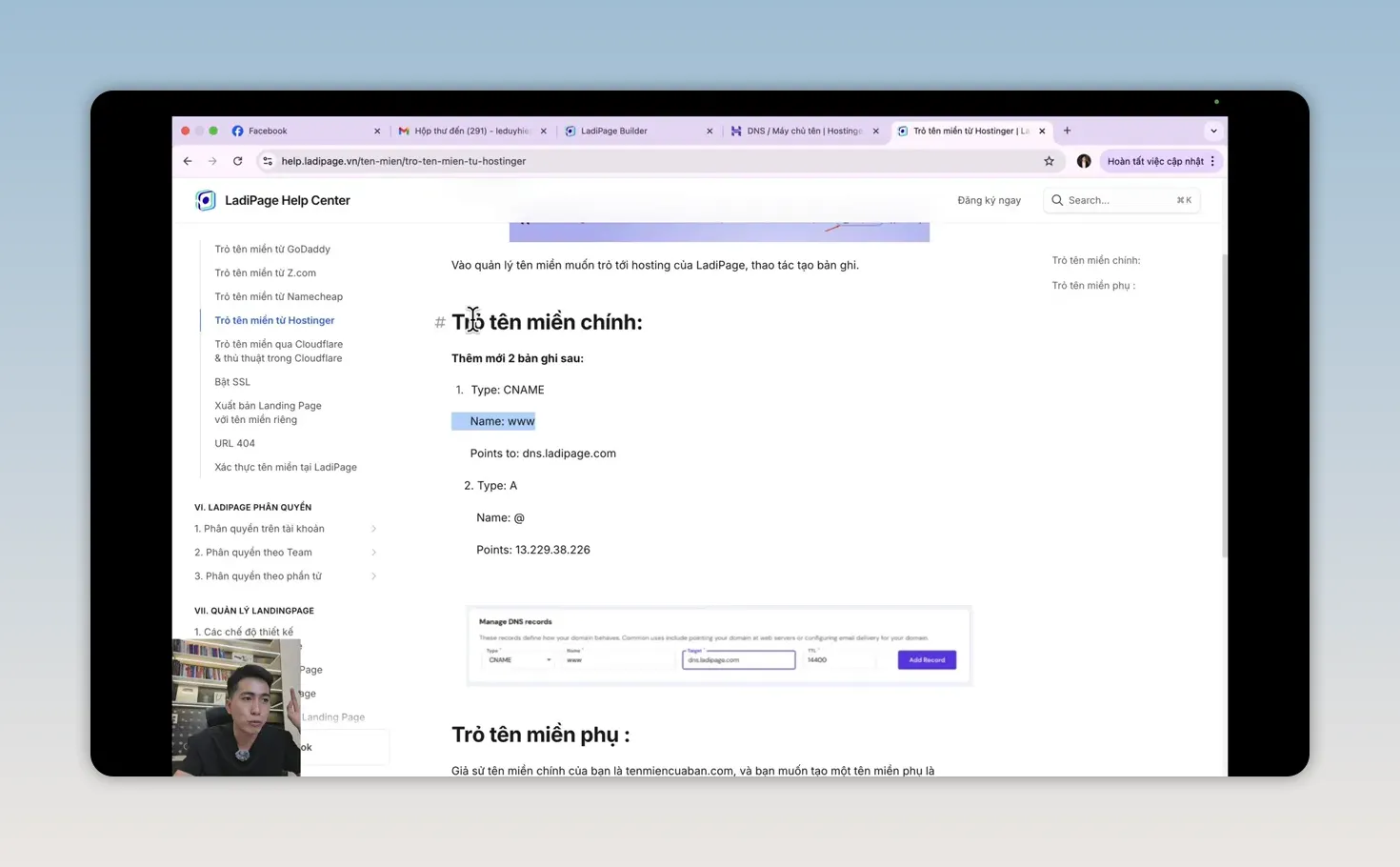Switch to the DNS / Máy chủ tên tab
Viewport: 1400px width, 867px height.
pos(805,131)
